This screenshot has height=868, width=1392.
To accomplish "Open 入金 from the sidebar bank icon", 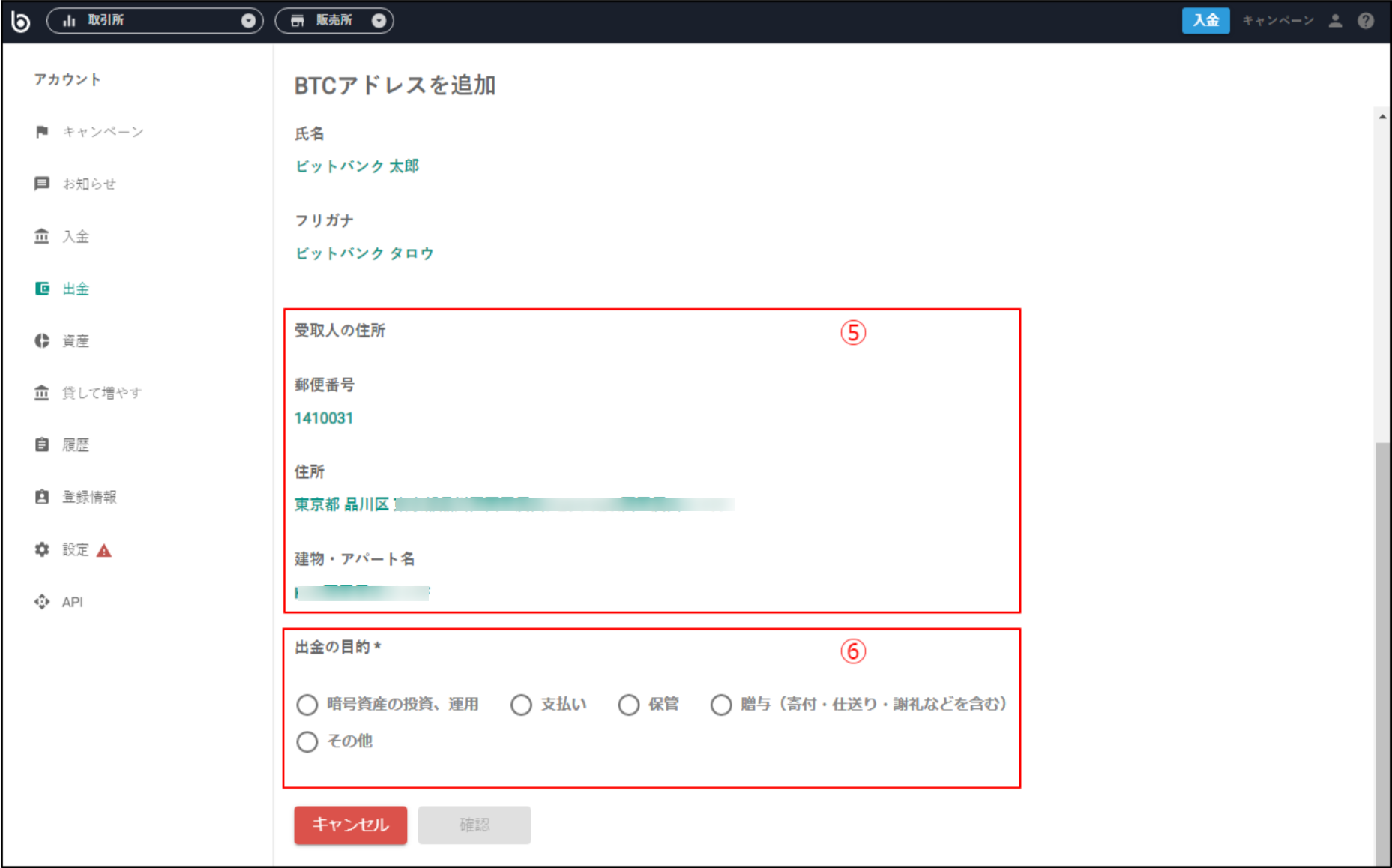I will 43,235.
